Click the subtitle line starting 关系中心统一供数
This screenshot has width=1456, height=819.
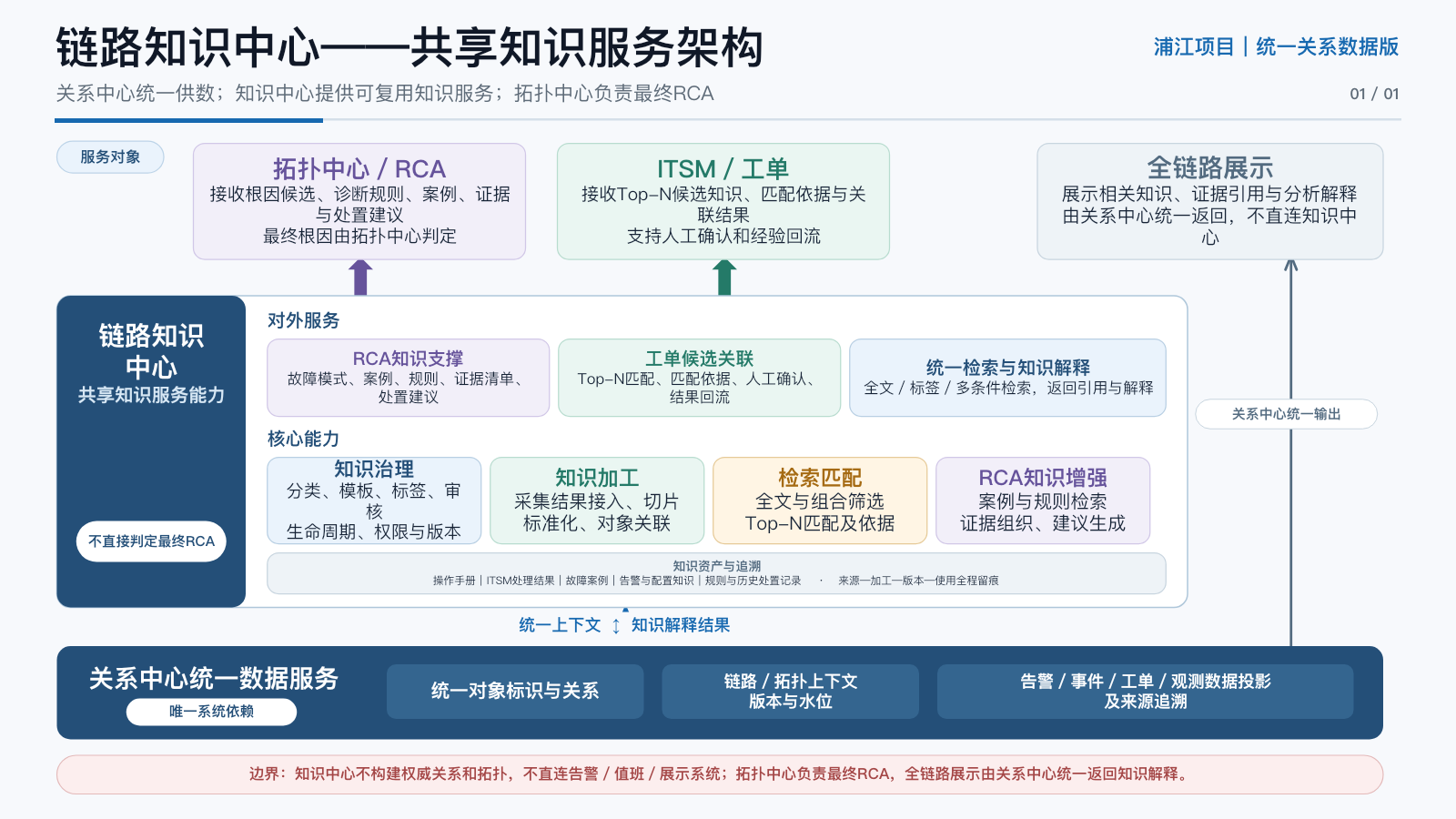[x=385, y=94]
